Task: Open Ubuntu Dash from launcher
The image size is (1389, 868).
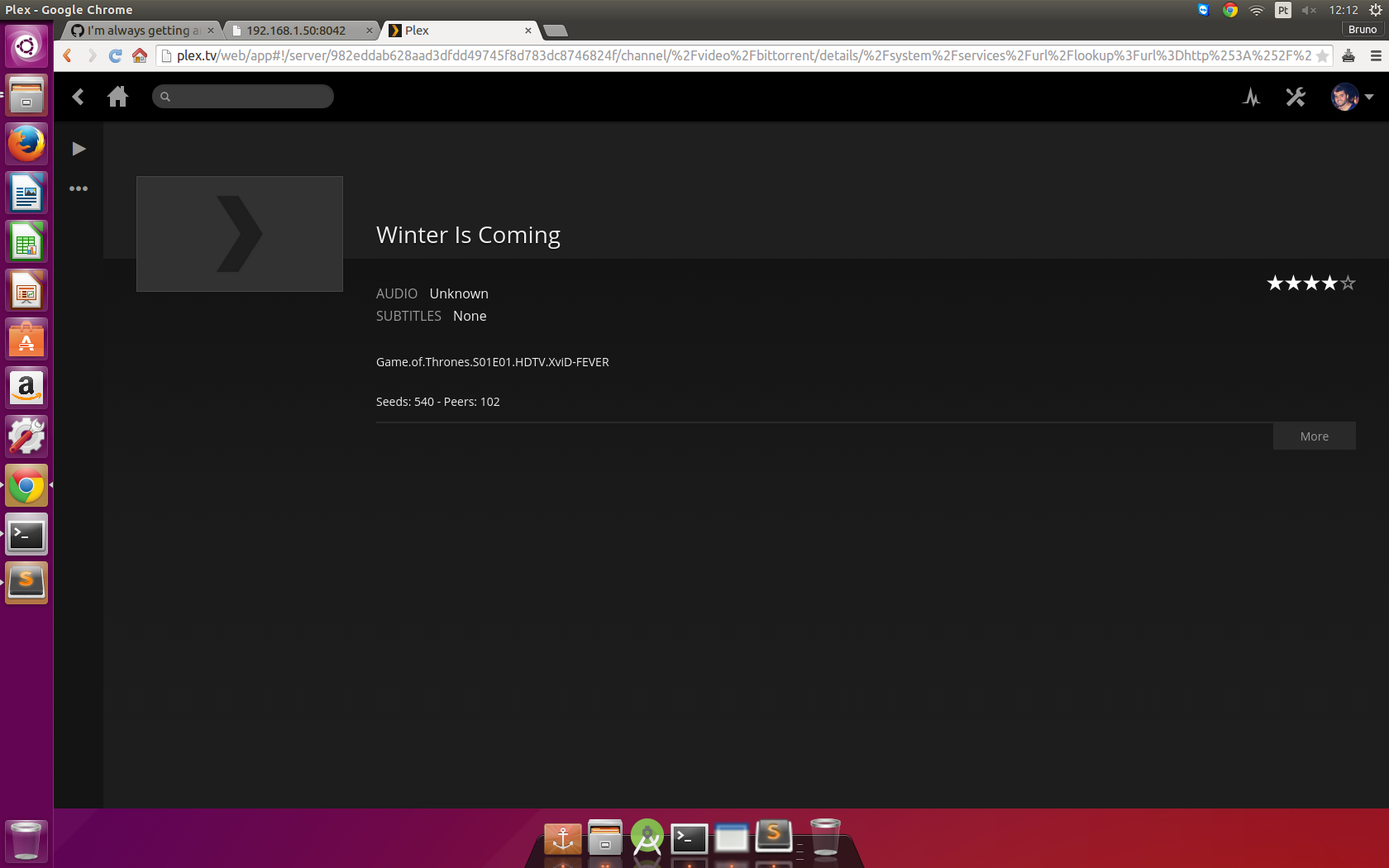Action: [x=26, y=46]
